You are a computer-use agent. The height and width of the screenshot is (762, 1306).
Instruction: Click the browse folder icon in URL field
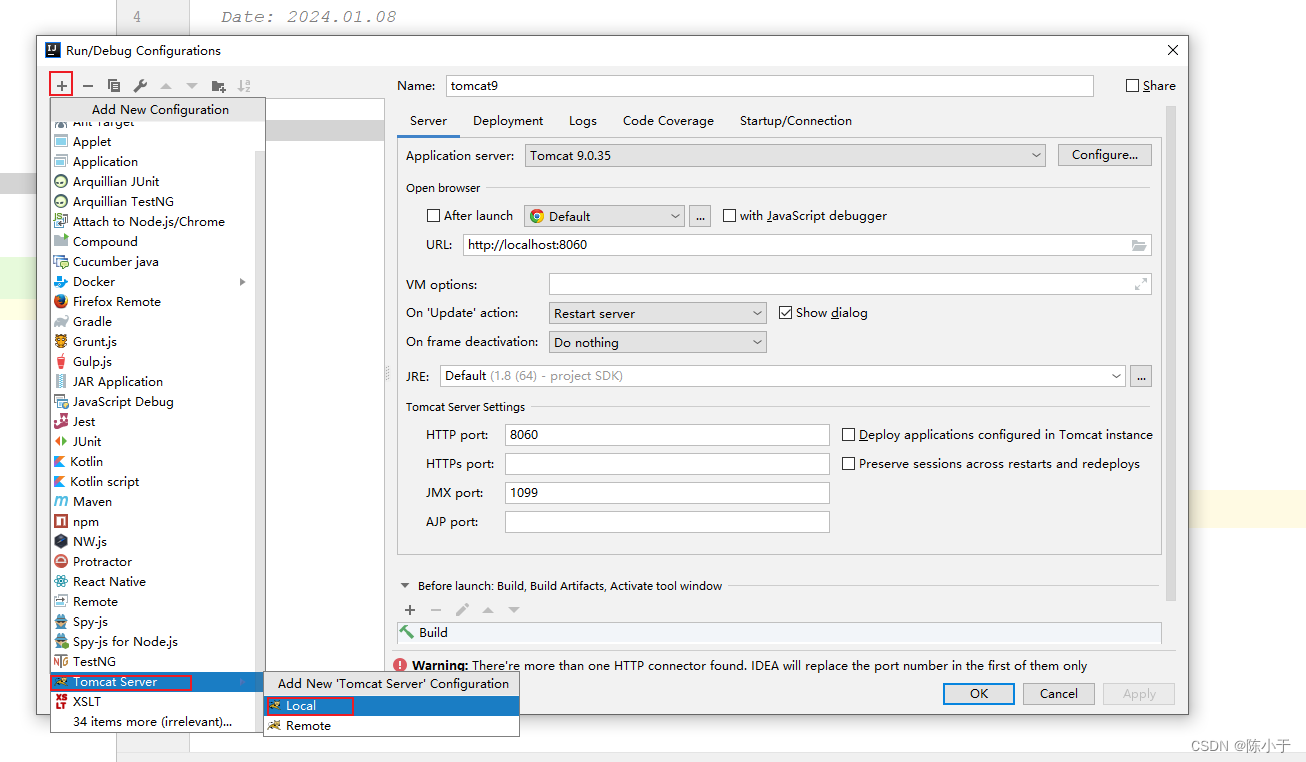1139,245
